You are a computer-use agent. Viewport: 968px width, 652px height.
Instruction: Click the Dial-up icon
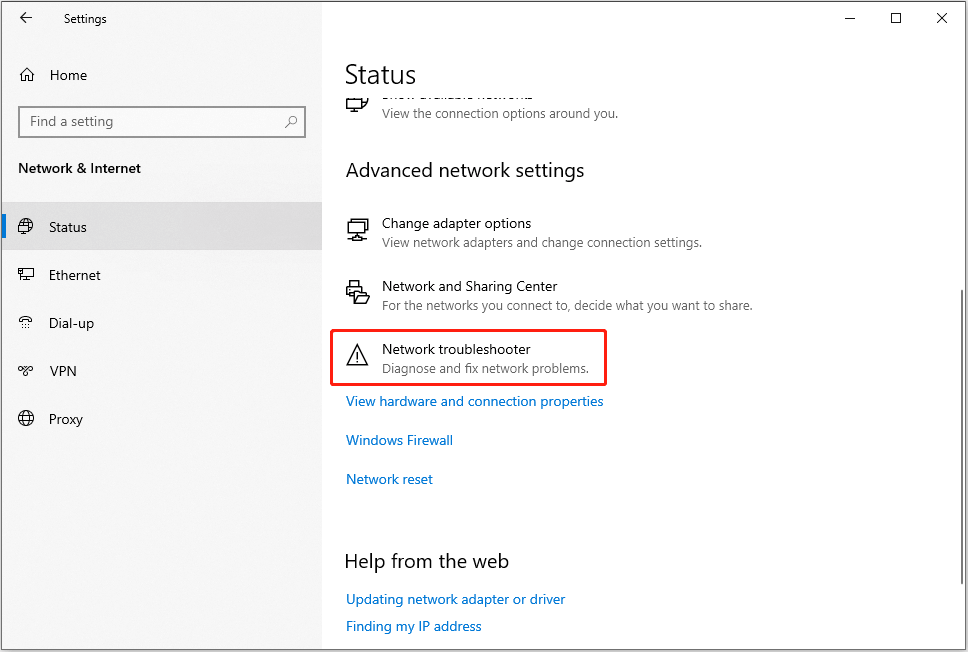coord(27,323)
